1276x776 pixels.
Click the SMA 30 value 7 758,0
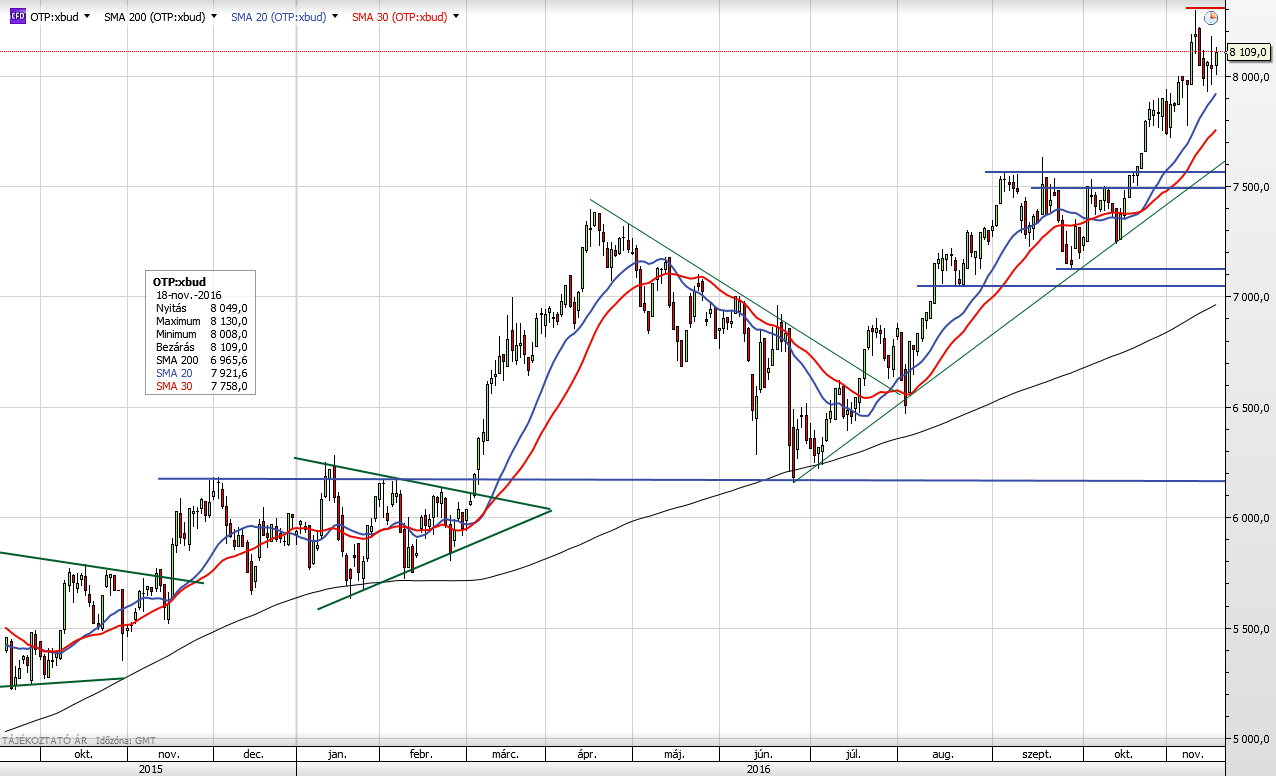click(x=229, y=386)
